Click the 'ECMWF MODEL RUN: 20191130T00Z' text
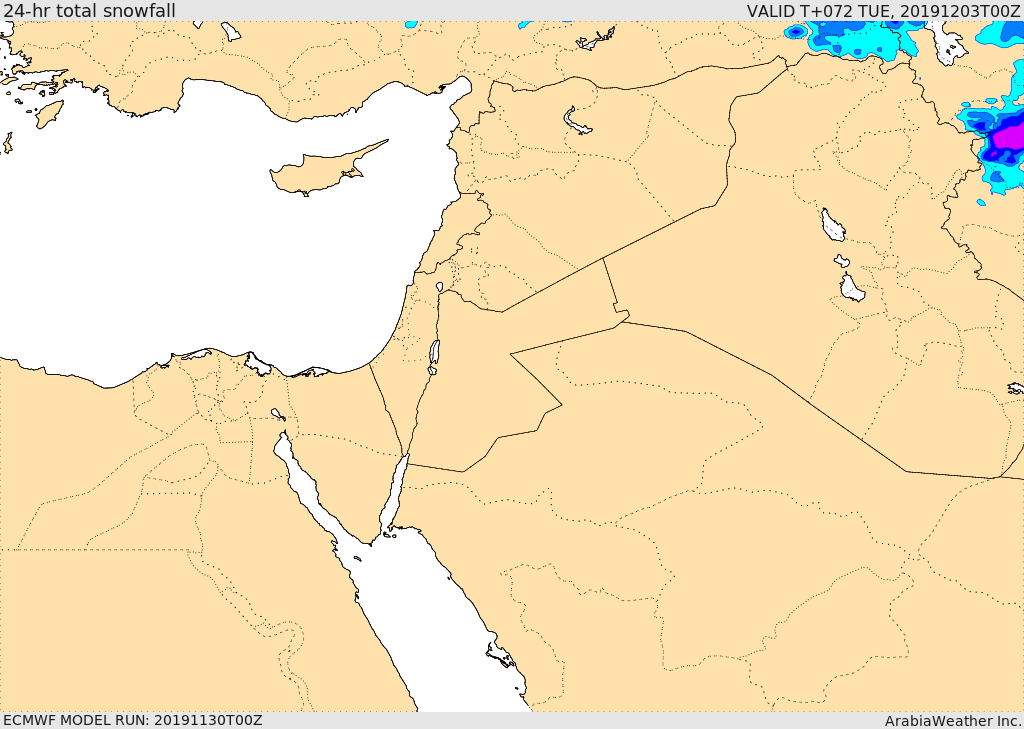 (x=133, y=720)
